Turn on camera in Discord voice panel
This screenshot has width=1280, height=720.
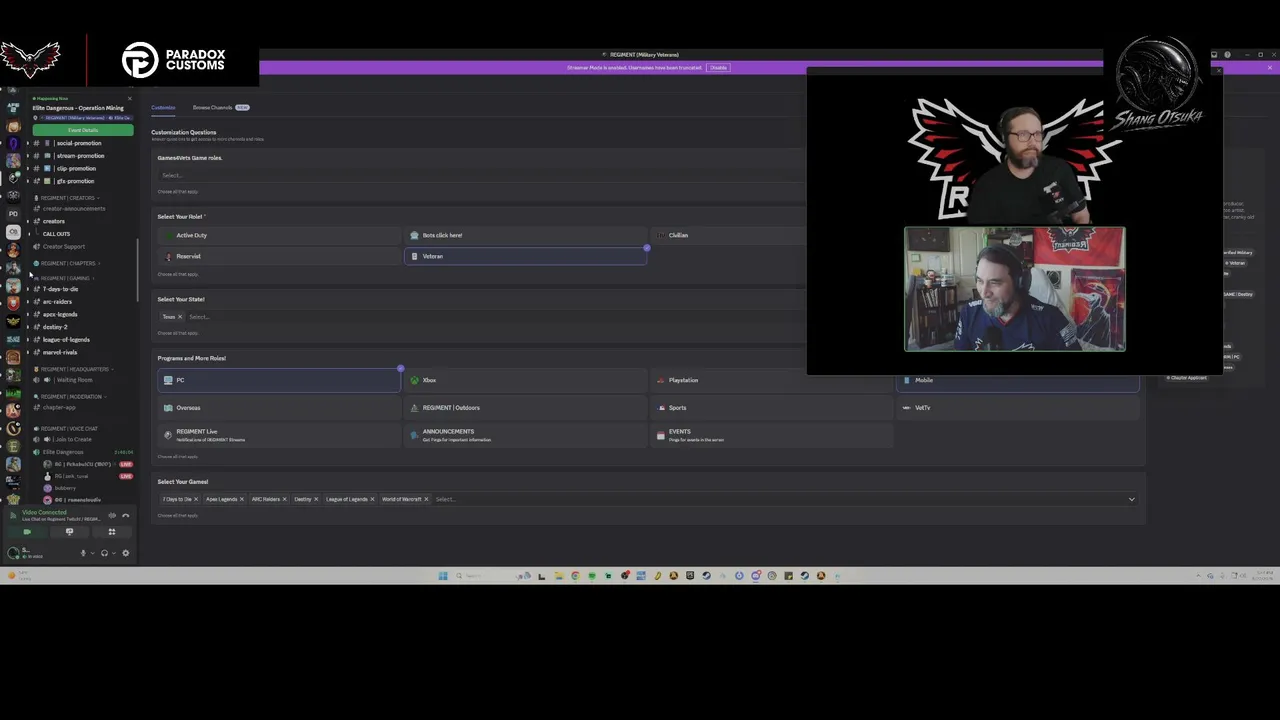tap(27, 532)
